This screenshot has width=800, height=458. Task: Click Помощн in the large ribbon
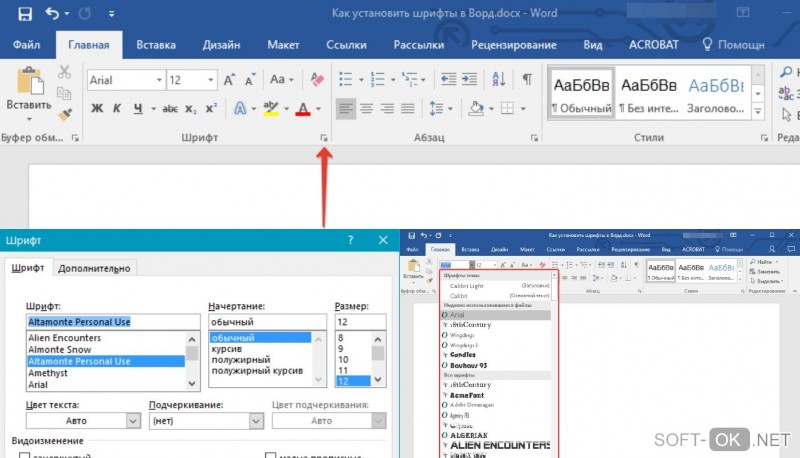click(x=734, y=45)
